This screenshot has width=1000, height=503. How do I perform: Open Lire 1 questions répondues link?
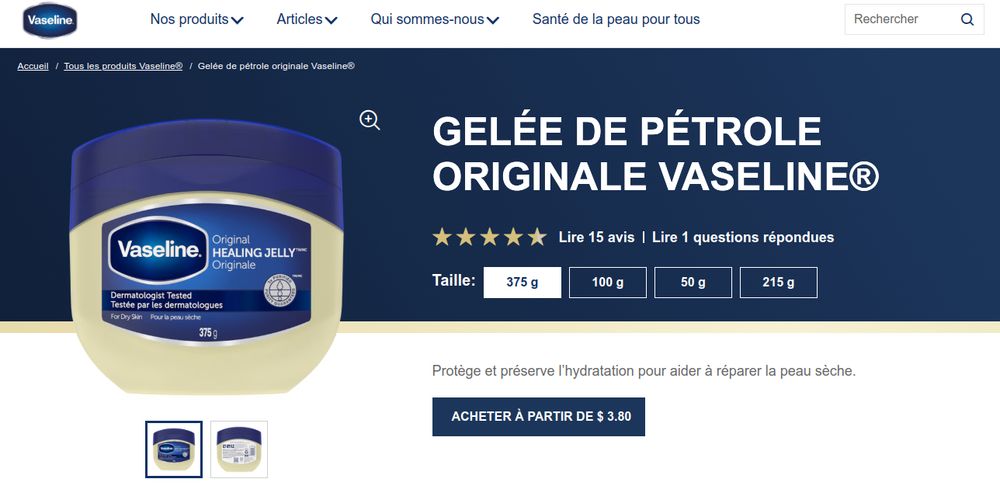coord(743,237)
